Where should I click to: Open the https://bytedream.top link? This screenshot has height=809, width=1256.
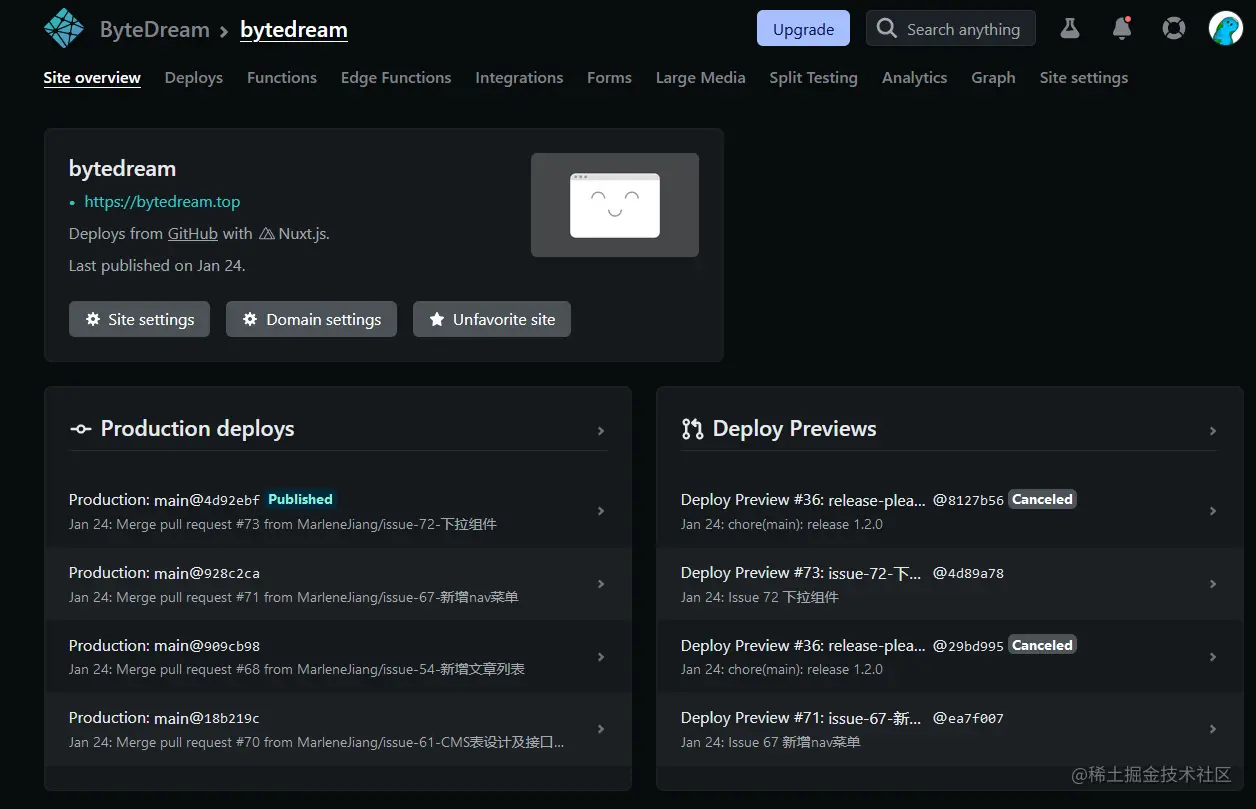pos(162,201)
